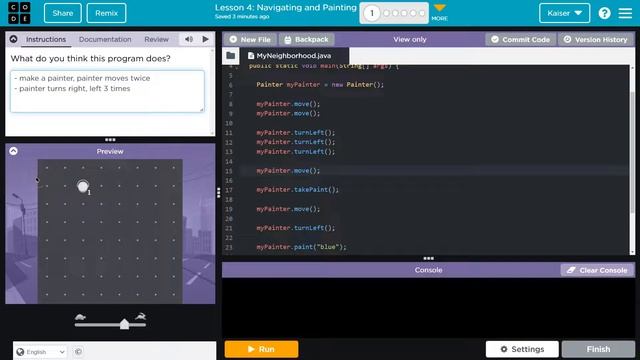The height and width of the screenshot is (360, 640).
Task: Switch to the Review tab
Action: point(156,39)
